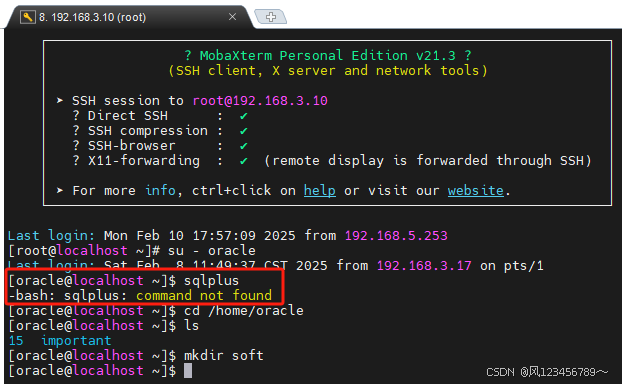
Task: Click the SSH-browser green checkmark
Action: point(244,146)
